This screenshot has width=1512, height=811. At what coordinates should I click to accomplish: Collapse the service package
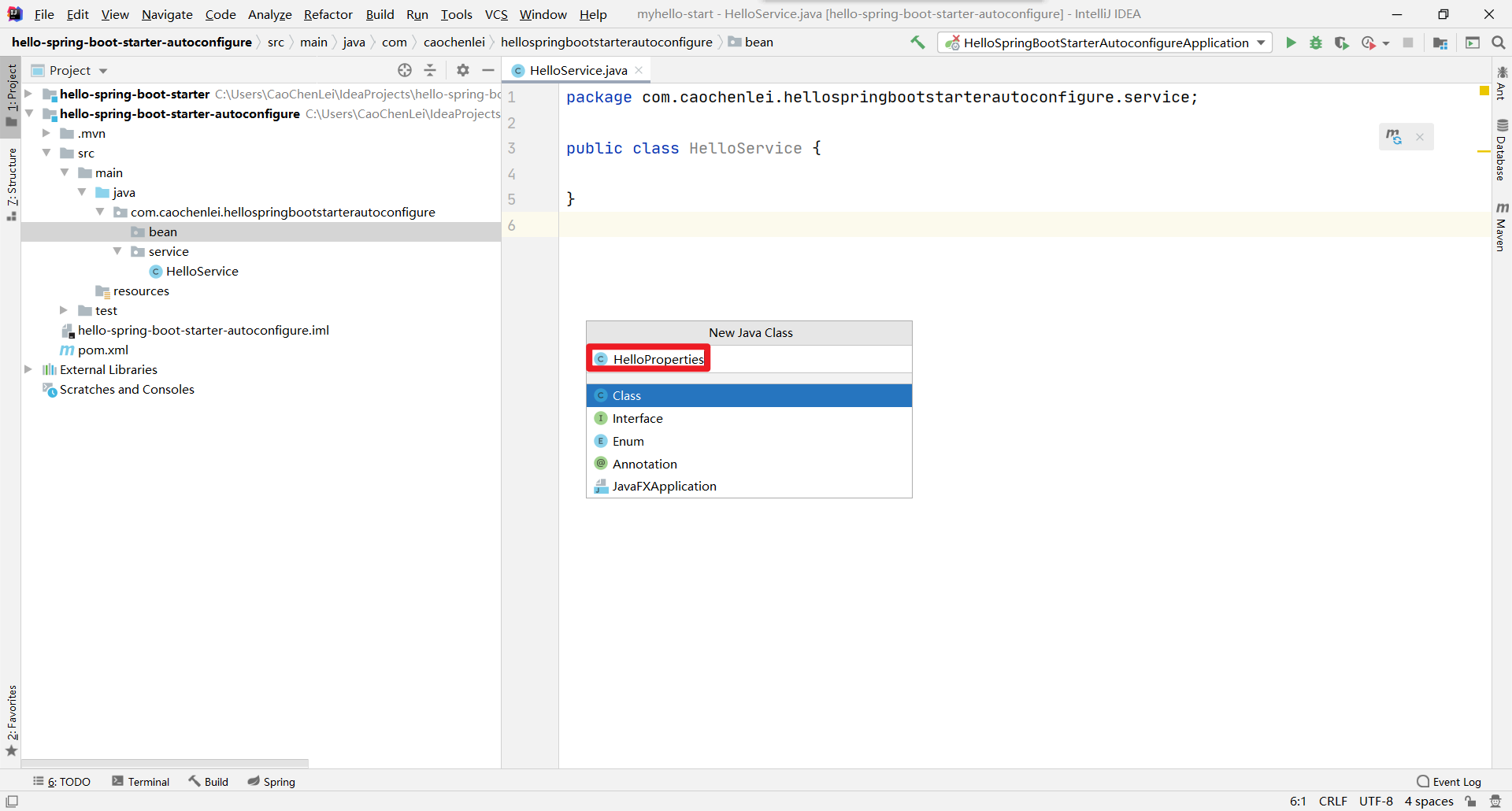pyautogui.click(x=117, y=251)
